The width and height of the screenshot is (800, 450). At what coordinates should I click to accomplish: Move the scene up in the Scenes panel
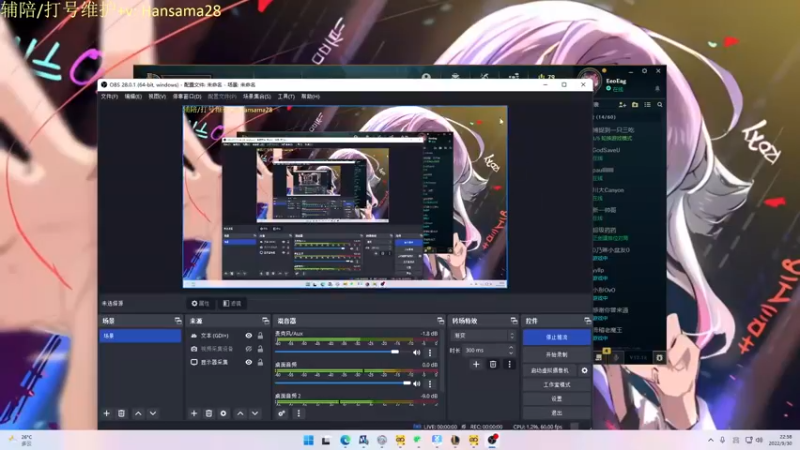click(x=138, y=413)
